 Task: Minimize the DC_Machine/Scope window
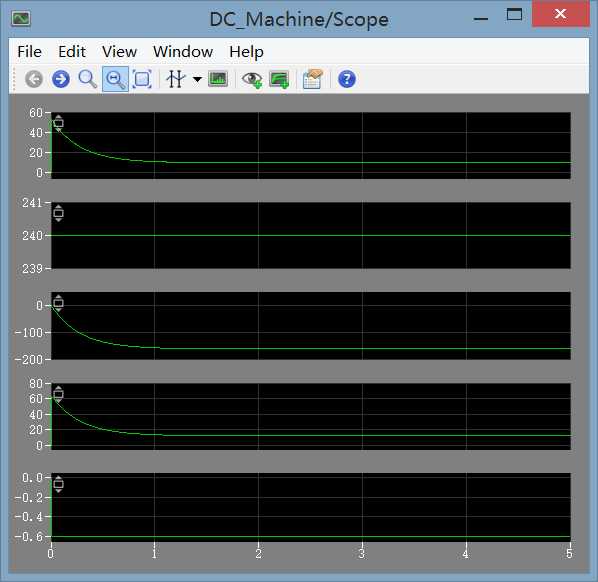pyautogui.click(x=481, y=18)
